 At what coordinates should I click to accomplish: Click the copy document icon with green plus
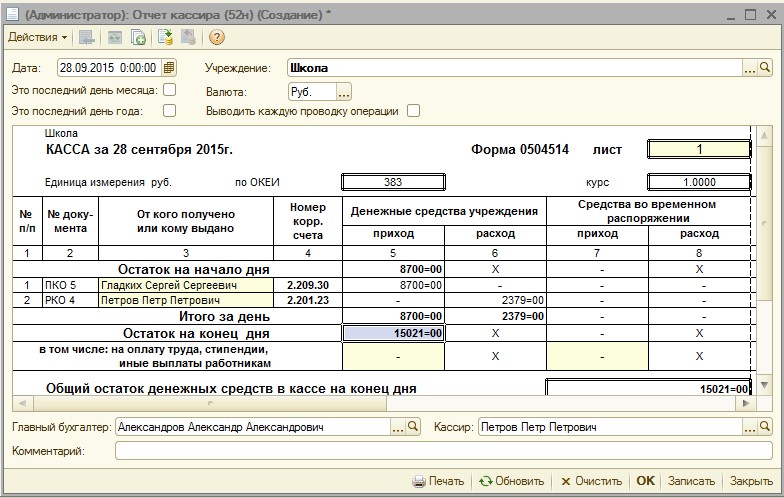click(139, 37)
